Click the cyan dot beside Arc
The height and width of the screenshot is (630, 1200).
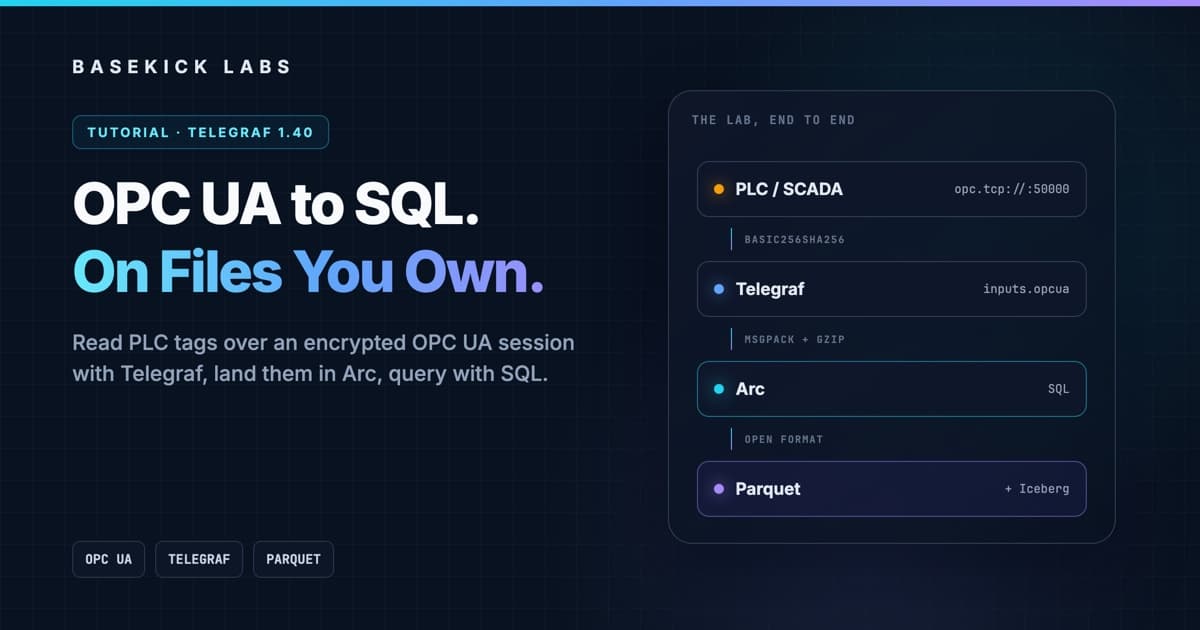point(719,389)
